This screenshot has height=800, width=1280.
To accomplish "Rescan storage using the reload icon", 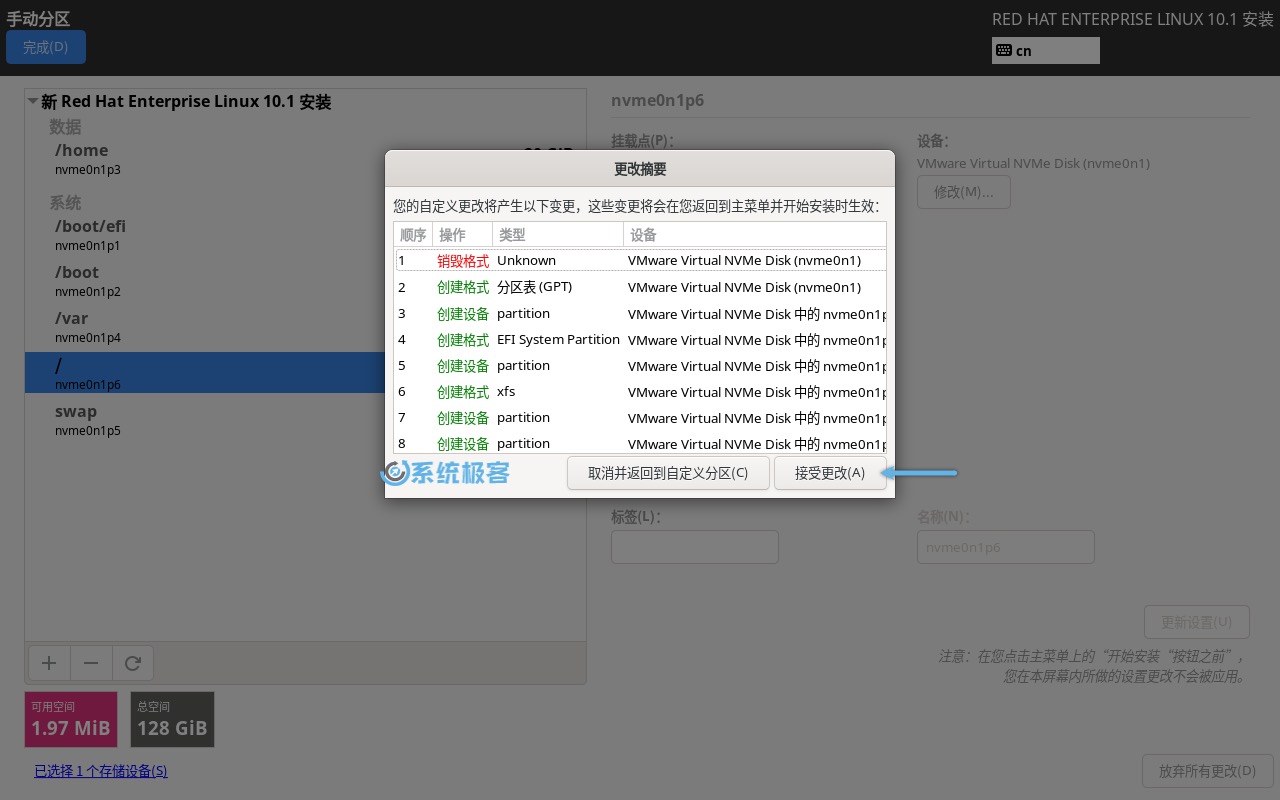I will click(133, 663).
